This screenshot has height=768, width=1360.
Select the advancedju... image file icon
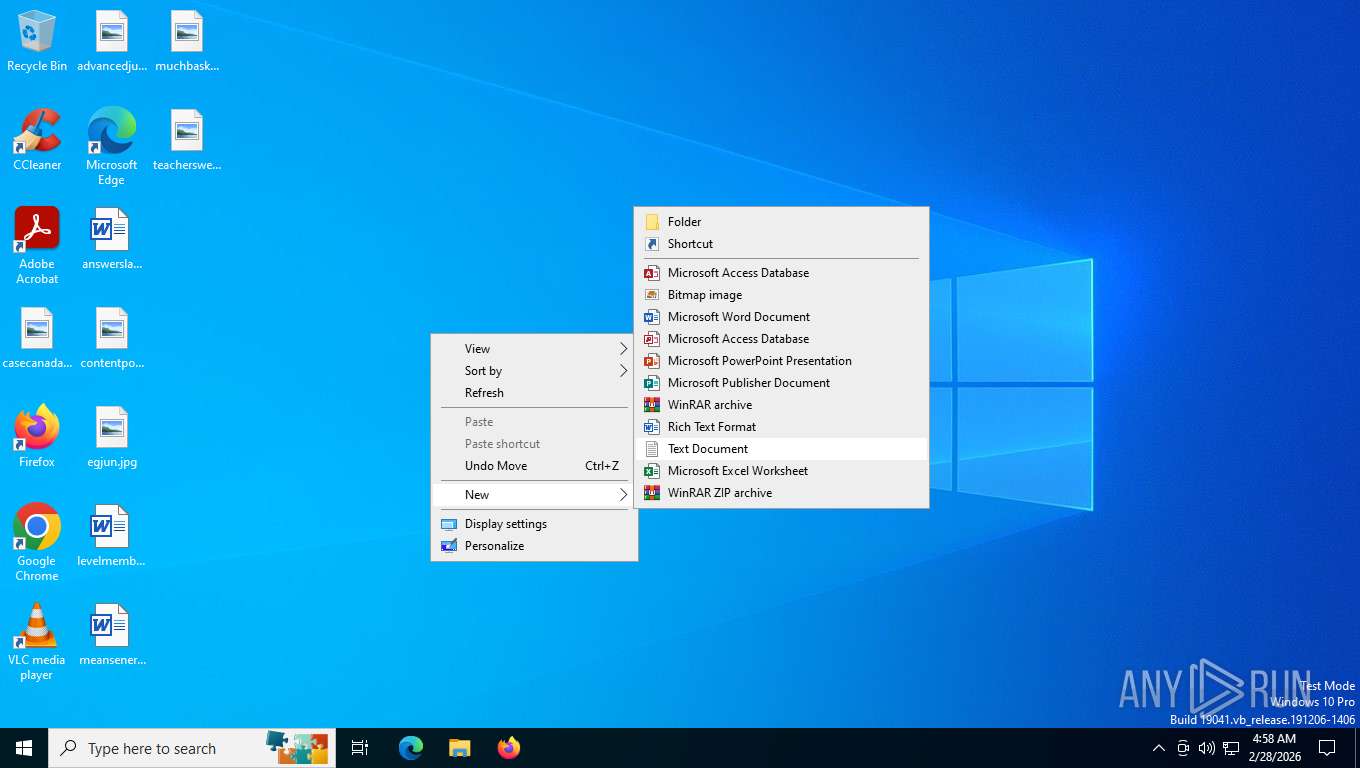[x=112, y=41]
